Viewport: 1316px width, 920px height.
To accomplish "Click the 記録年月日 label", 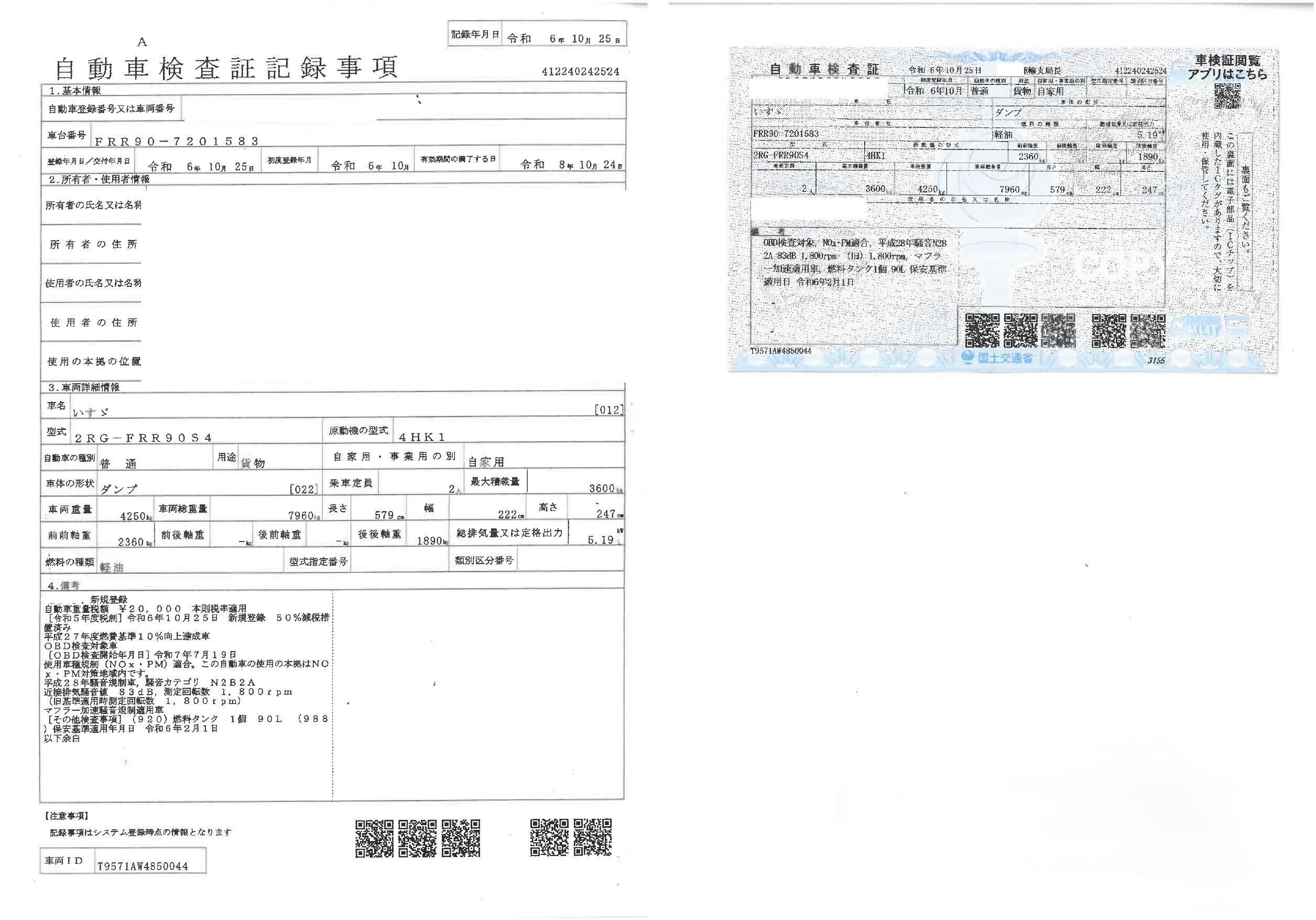I will click(475, 35).
